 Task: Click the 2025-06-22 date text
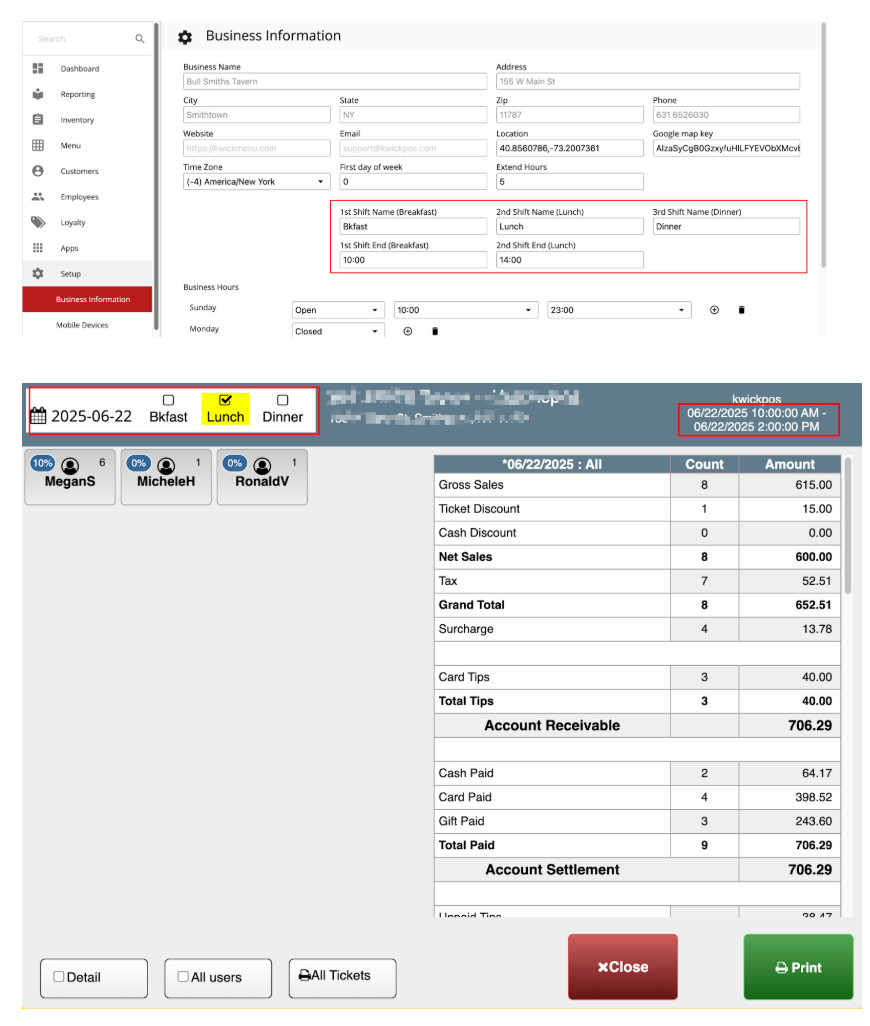[x=92, y=416]
